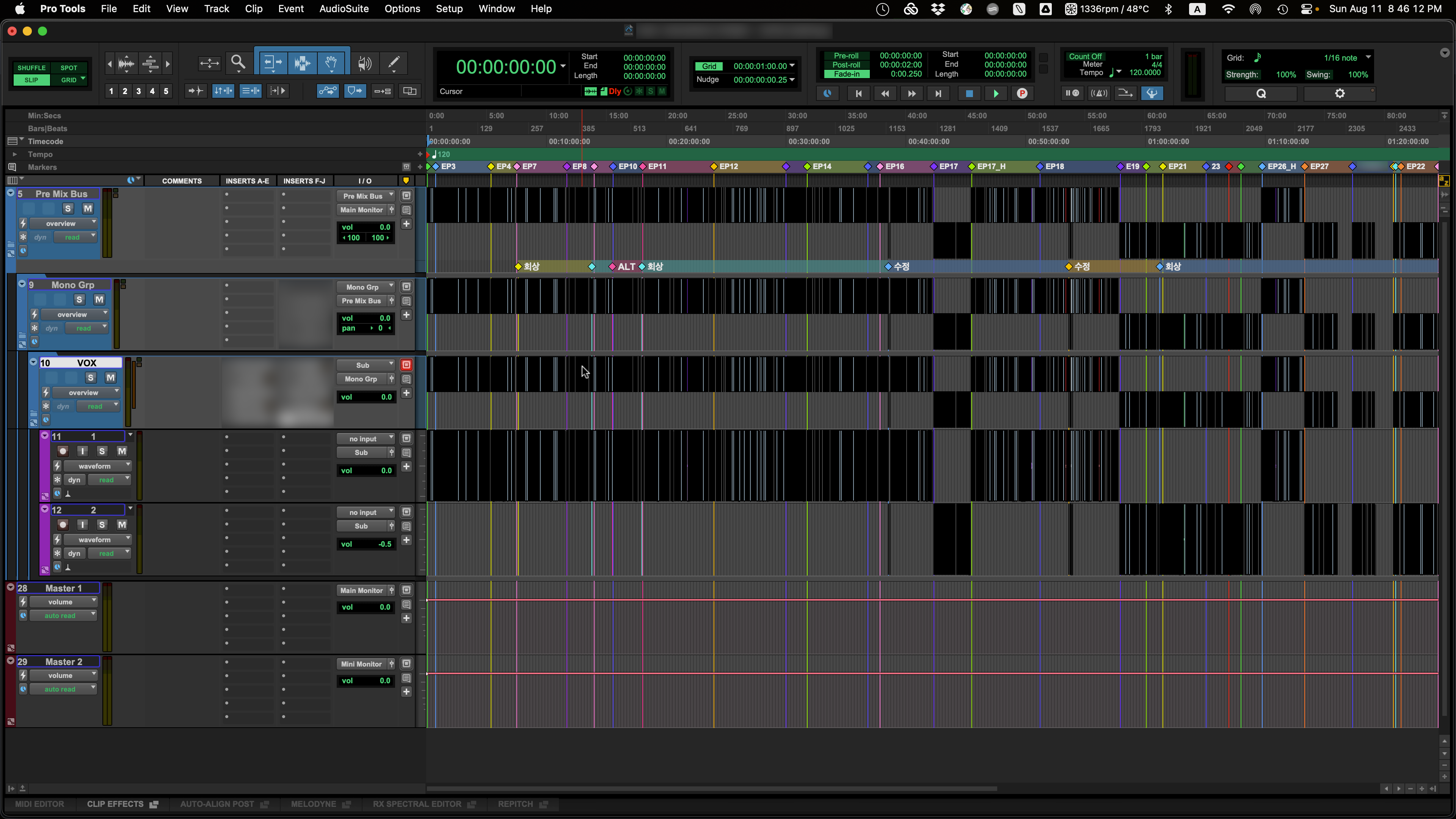
Task: Open Master 2 volume view dropdown
Action: coord(63,675)
